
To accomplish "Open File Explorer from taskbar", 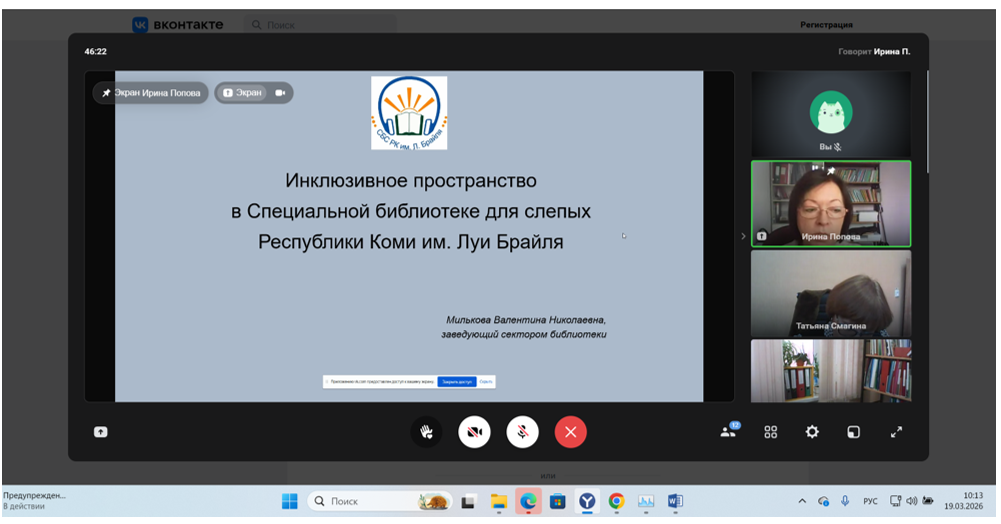I will [x=499, y=502].
